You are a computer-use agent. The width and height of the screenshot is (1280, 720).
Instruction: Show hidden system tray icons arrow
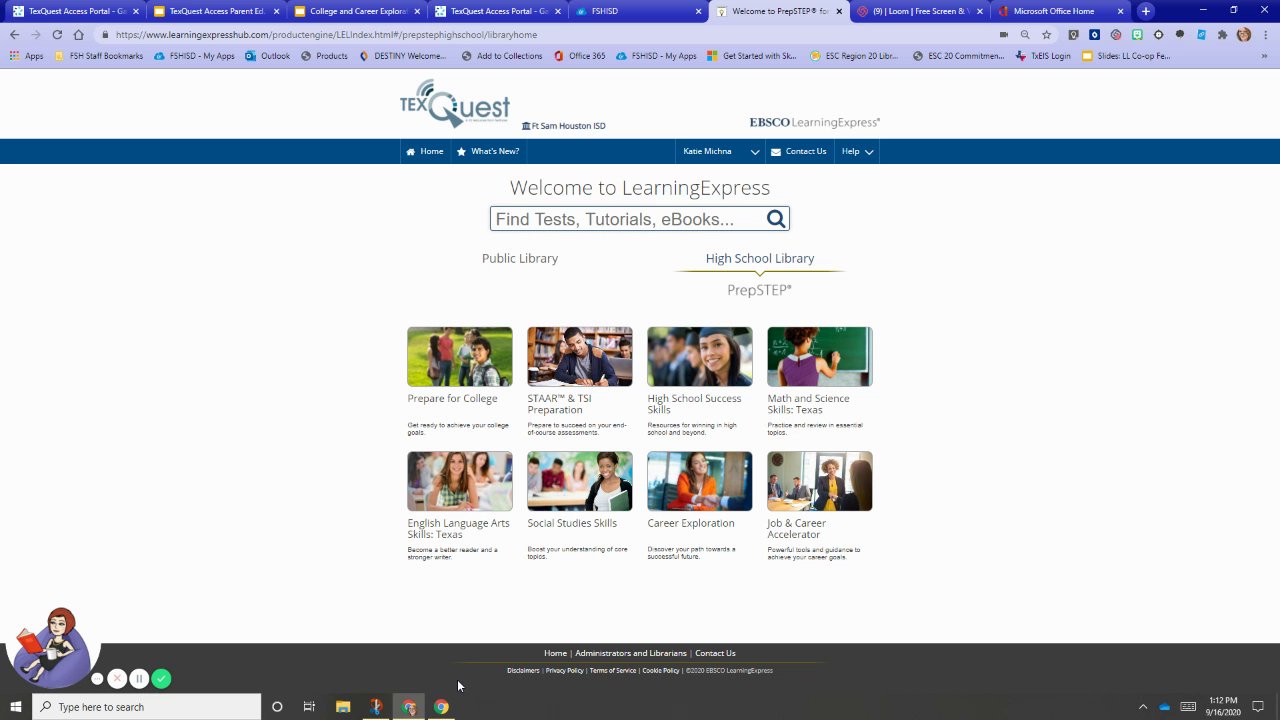coord(1143,707)
